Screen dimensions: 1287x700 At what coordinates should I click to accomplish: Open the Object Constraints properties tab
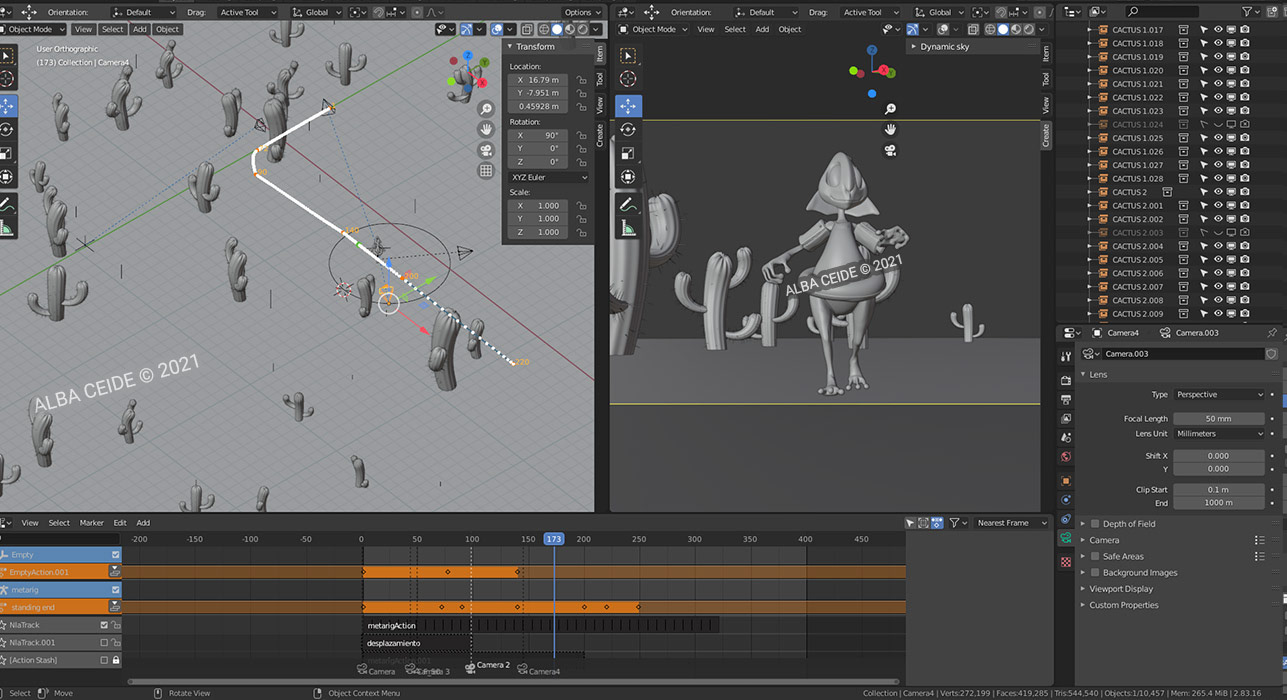[x=1066, y=519]
